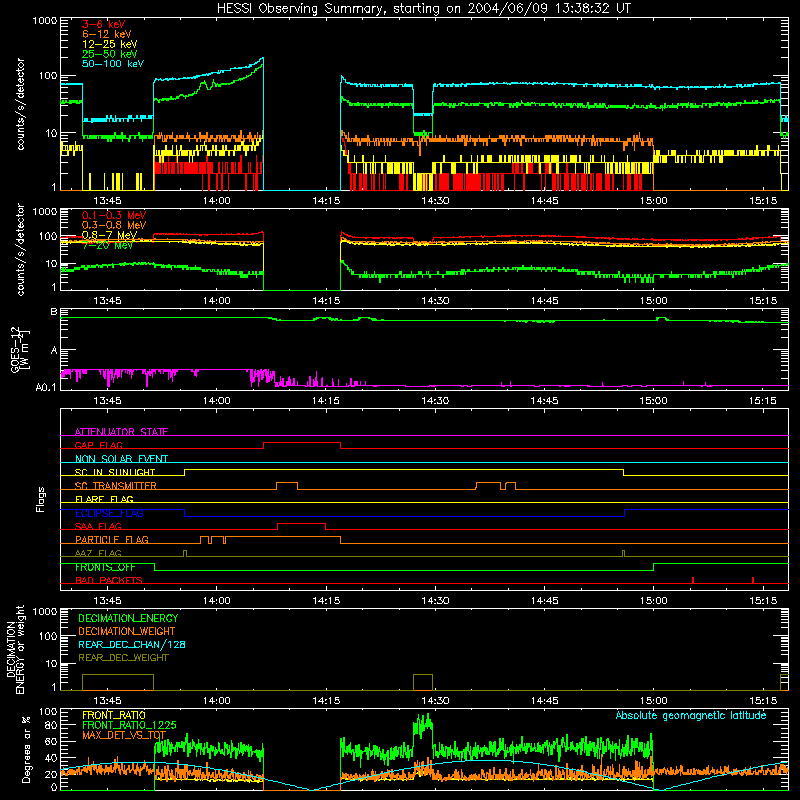Click the raised GAP_FLAG step segment

[302, 443]
